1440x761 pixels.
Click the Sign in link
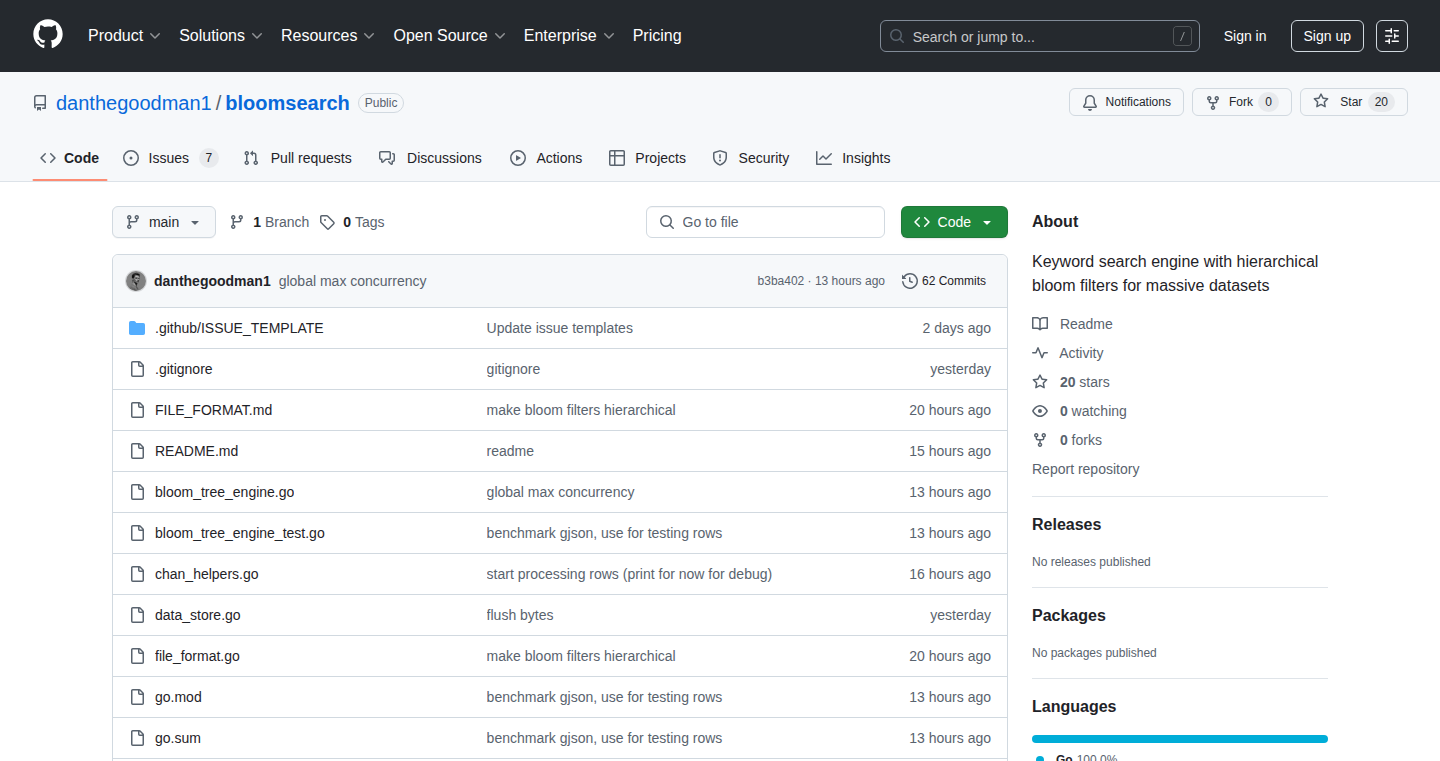click(1245, 36)
